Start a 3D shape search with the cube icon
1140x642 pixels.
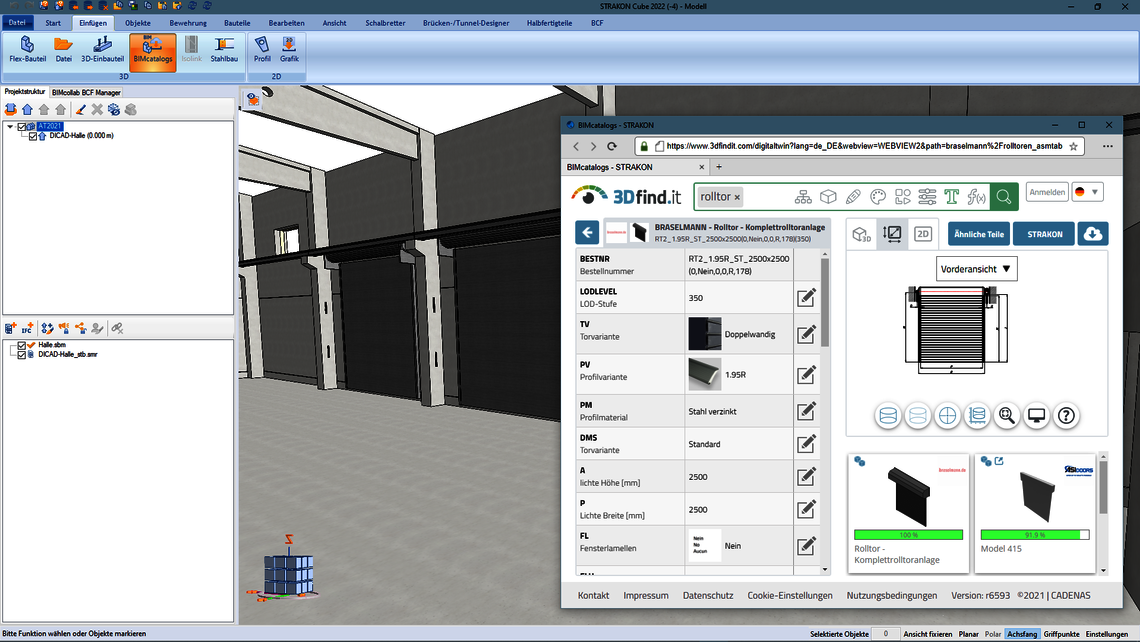click(x=828, y=197)
